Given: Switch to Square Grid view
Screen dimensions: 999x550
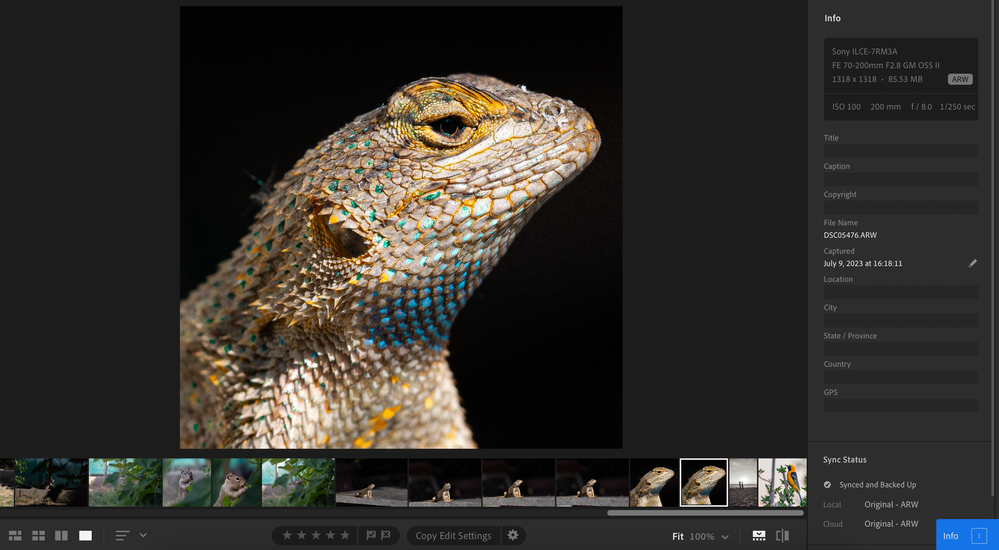Looking at the screenshot, I should 38,536.
